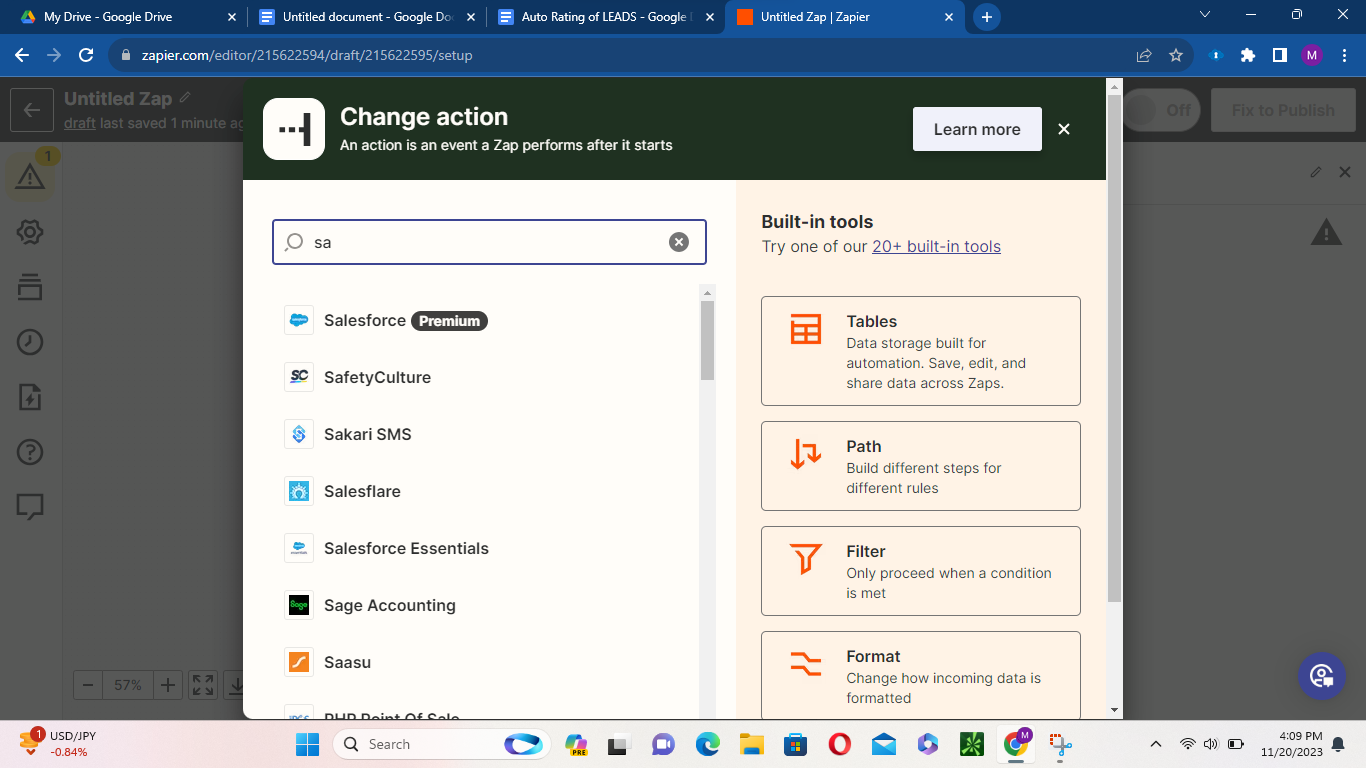Open the Windows Start menu
1366x768 pixels.
307,744
